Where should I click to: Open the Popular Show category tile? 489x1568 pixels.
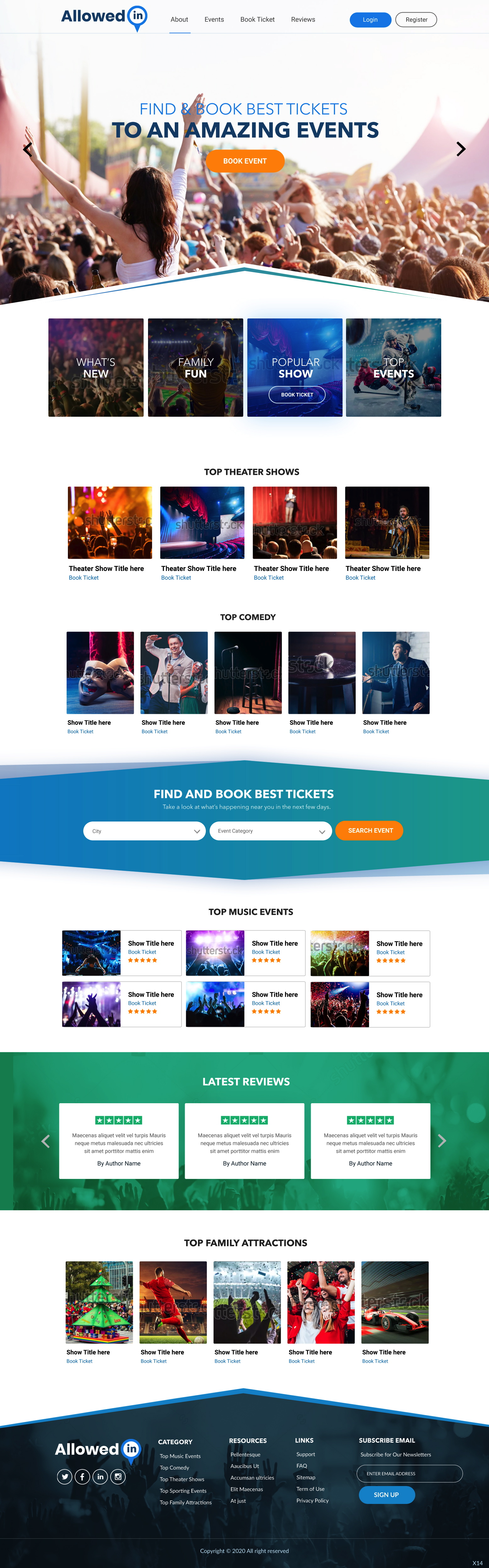click(x=295, y=368)
